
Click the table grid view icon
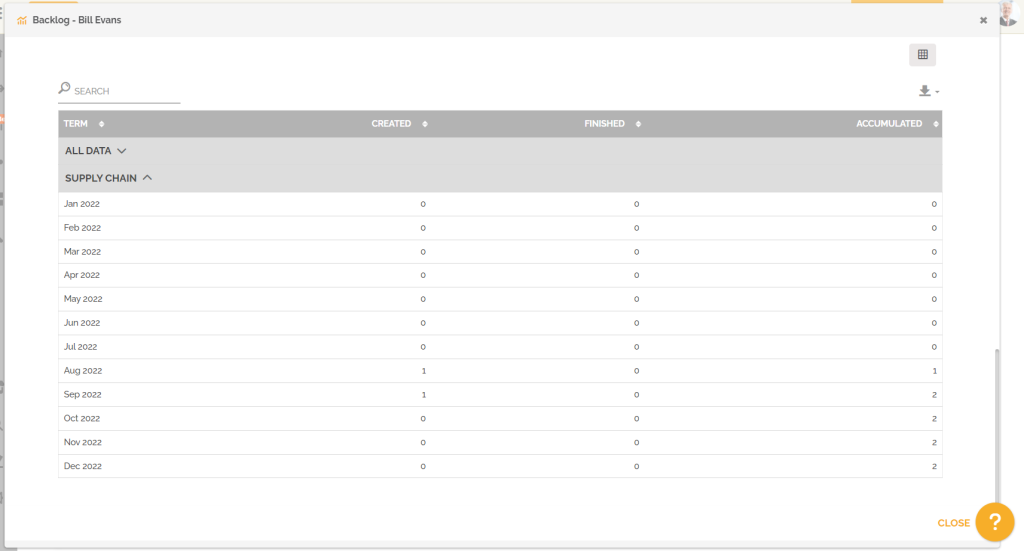[922, 55]
